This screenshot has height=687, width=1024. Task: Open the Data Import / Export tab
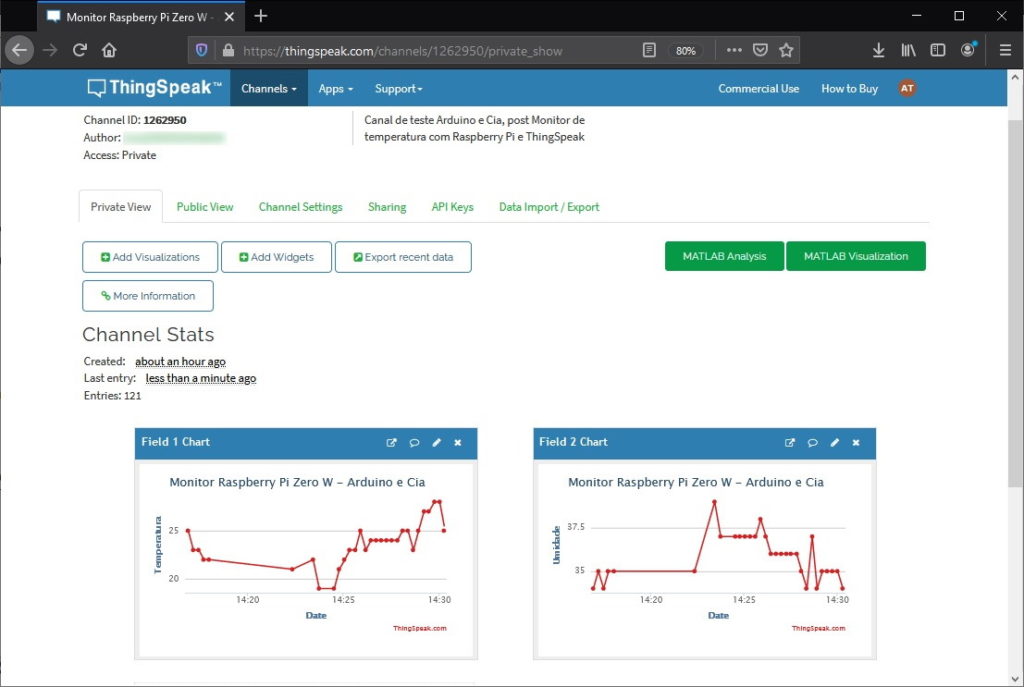[549, 207]
